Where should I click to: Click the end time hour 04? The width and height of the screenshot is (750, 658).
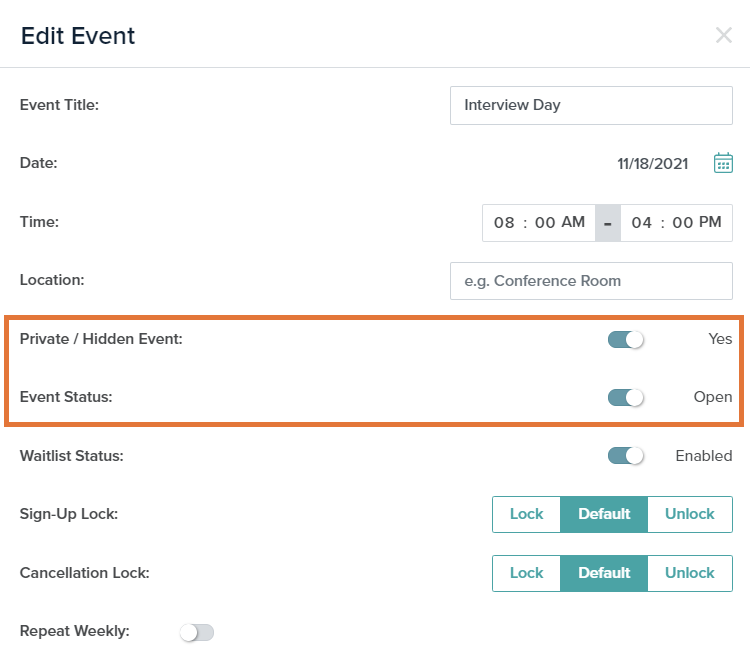641,223
